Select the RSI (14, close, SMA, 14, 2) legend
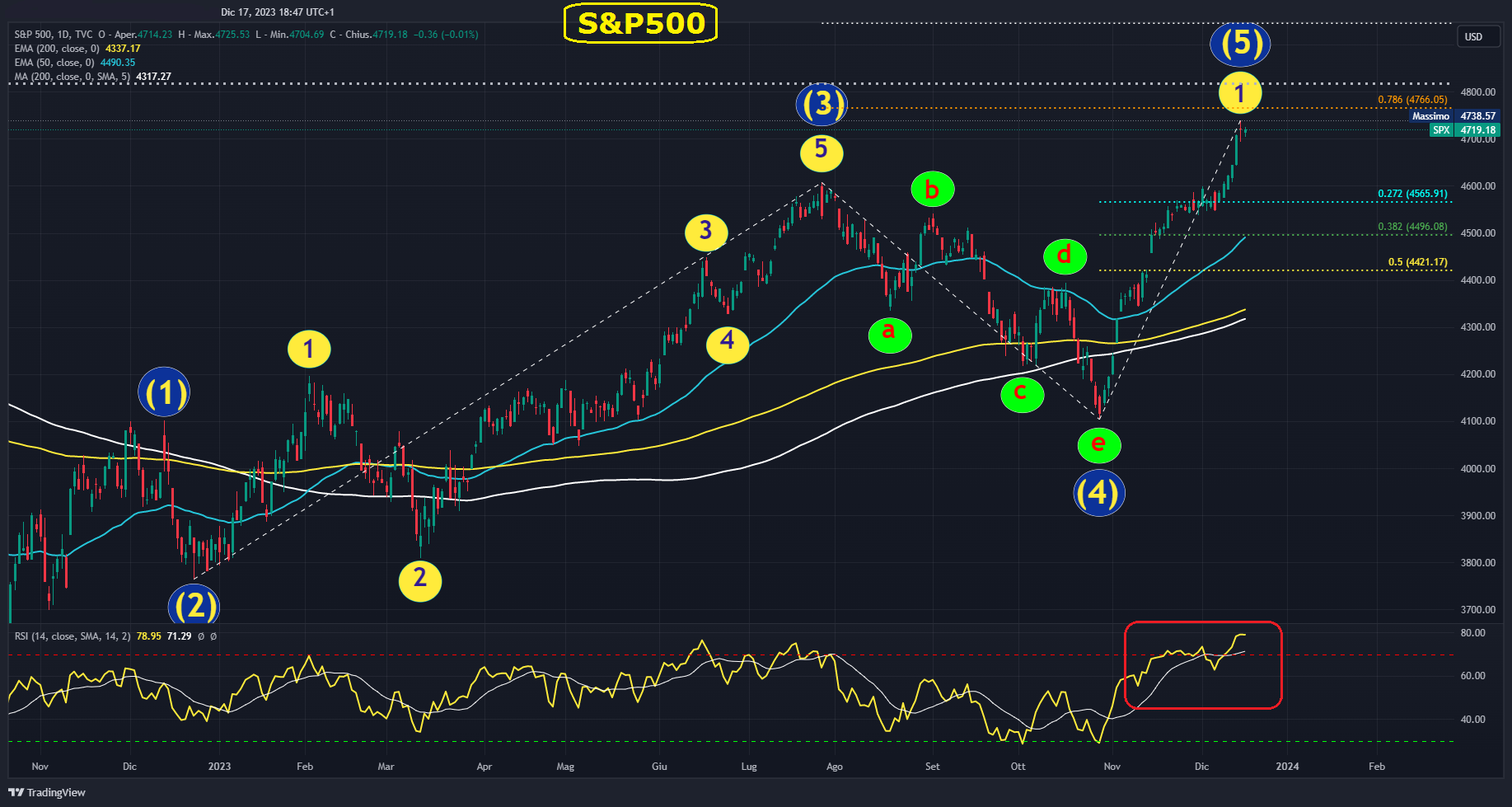The image size is (1512, 807). (73, 636)
